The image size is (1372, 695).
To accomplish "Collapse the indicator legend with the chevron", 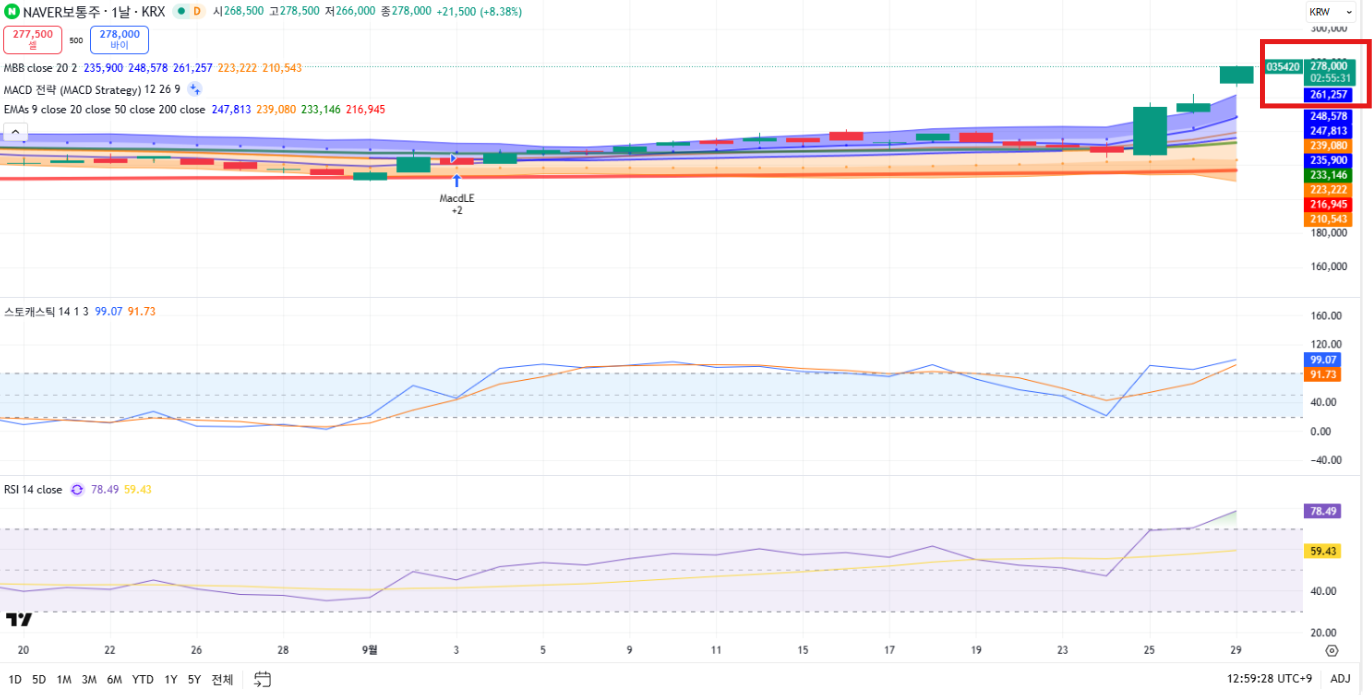I will [x=15, y=131].
